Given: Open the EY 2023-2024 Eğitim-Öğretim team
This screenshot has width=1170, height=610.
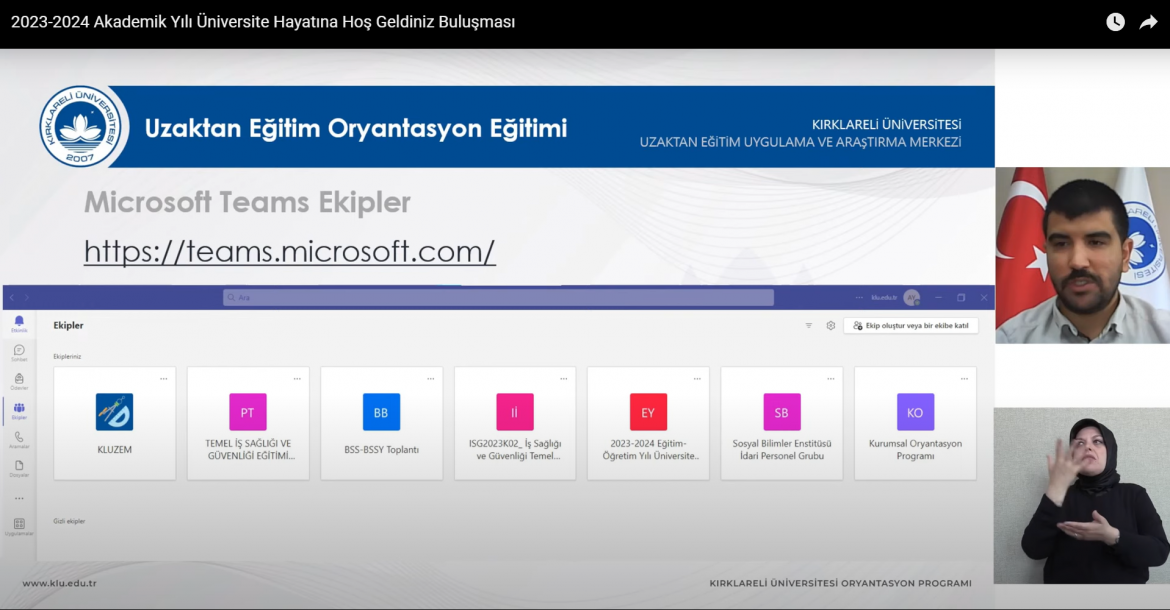Looking at the screenshot, I should [x=648, y=423].
